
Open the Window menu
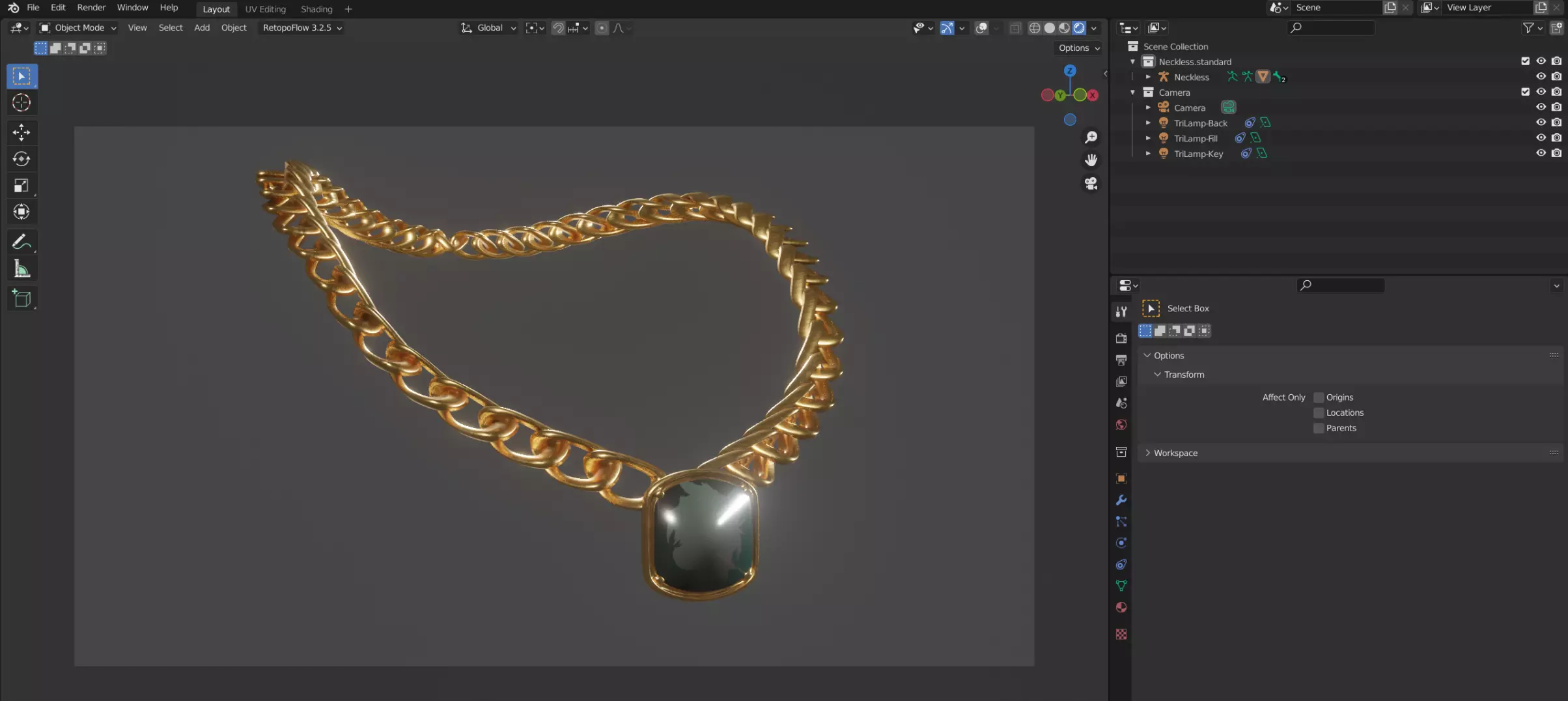(x=132, y=8)
